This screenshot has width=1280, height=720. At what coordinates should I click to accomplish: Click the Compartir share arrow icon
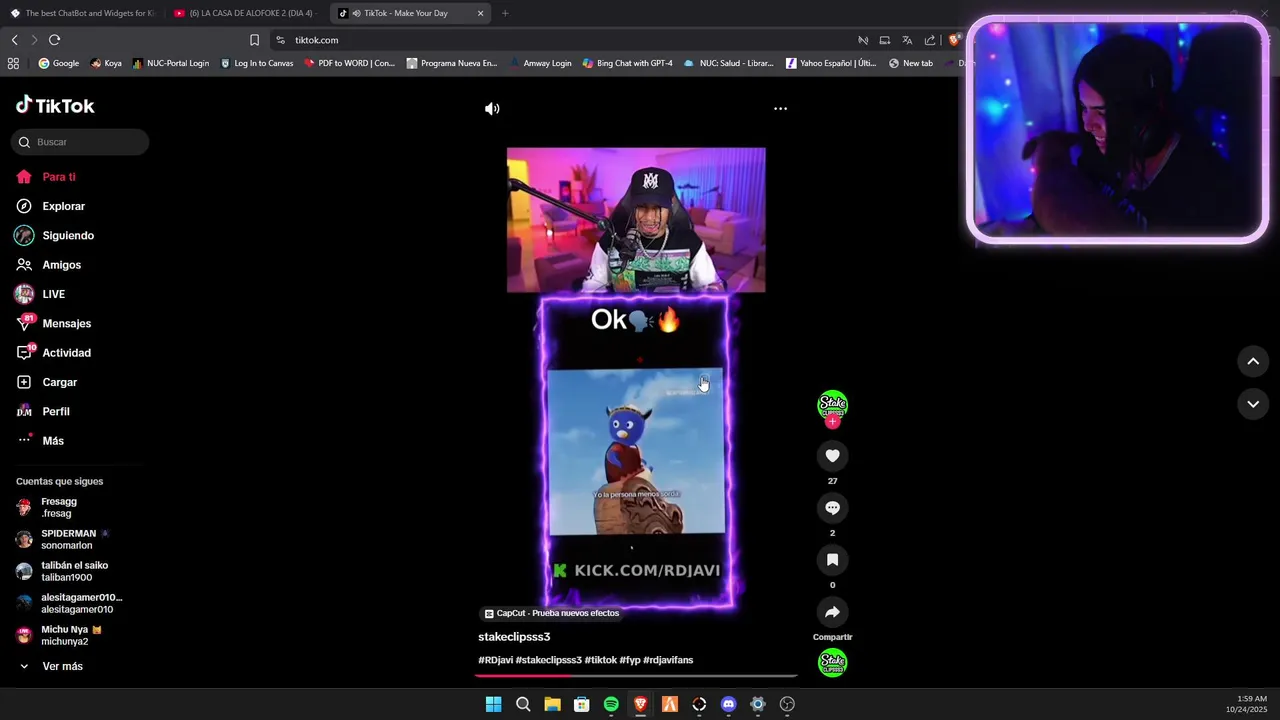click(x=832, y=612)
